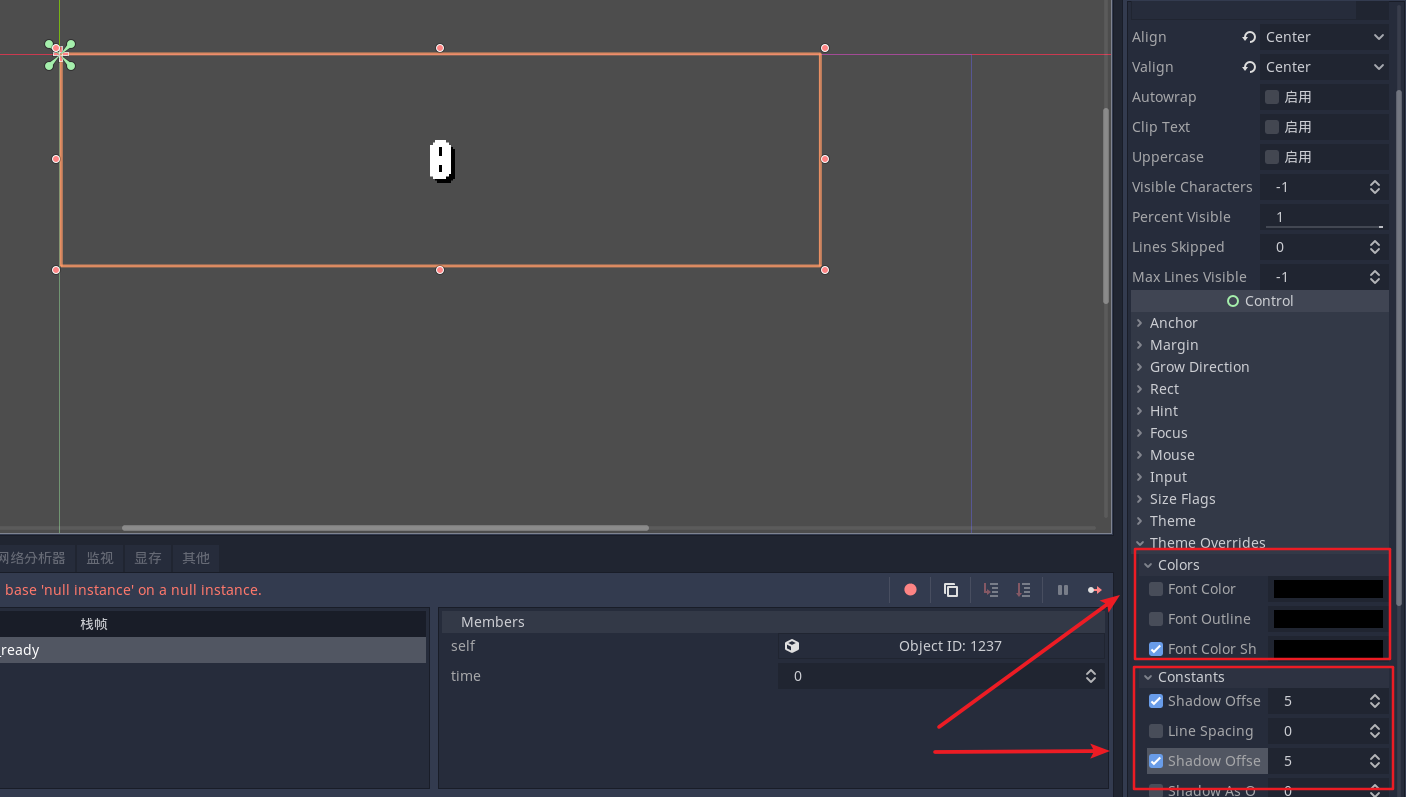This screenshot has width=1406, height=797.
Task: Click the null instance error message
Action: coord(133,590)
